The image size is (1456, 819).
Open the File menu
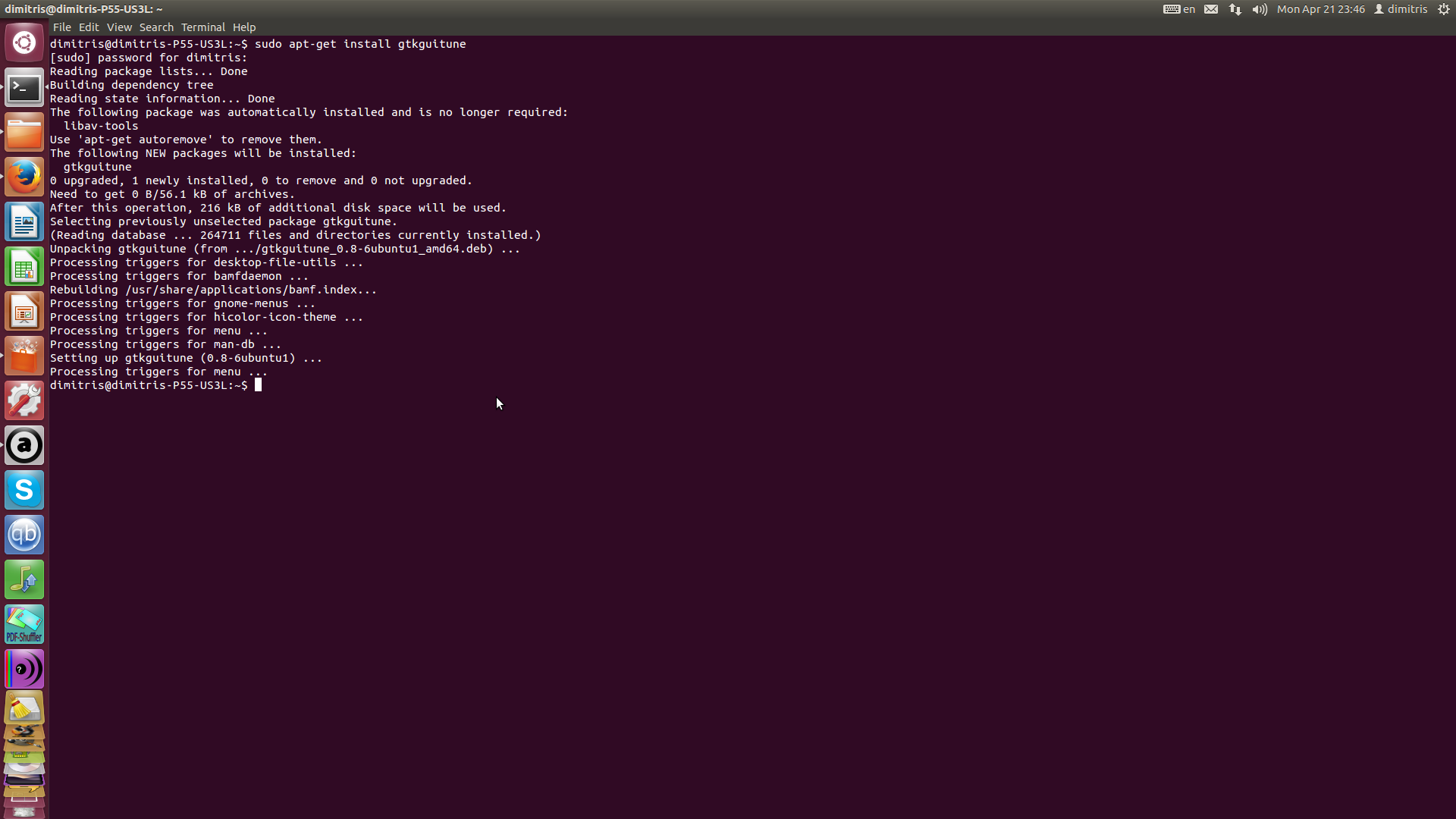[62, 27]
